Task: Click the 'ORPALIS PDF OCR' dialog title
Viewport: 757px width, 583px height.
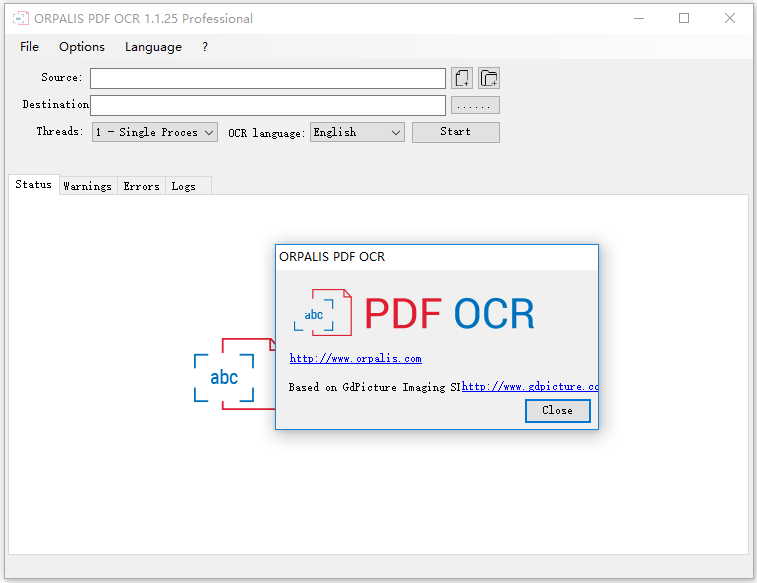Action: point(332,257)
